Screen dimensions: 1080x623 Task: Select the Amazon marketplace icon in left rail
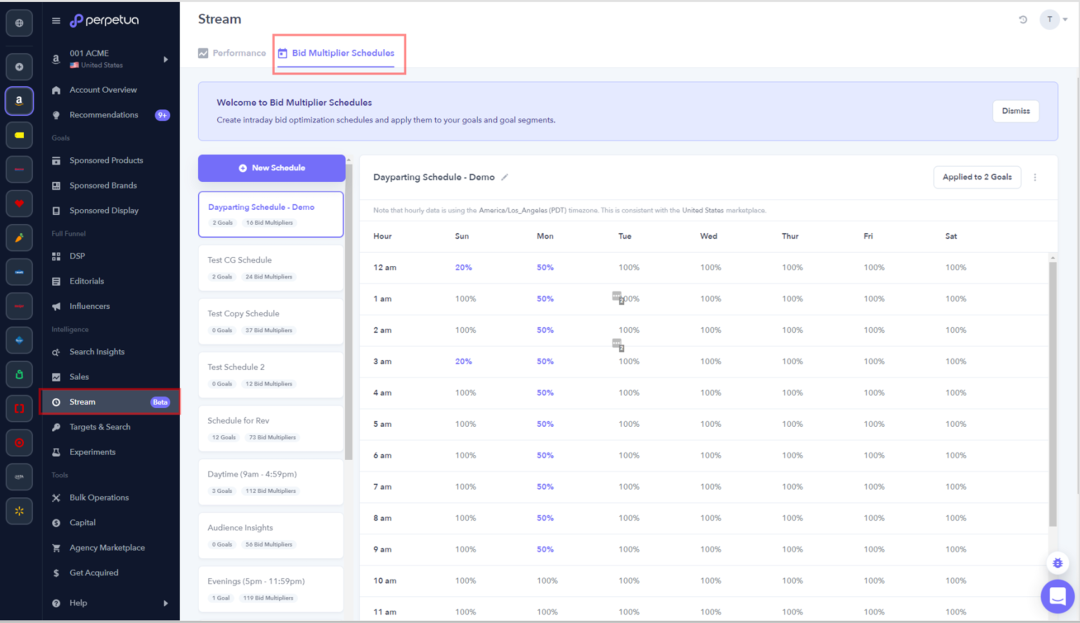click(x=19, y=101)
